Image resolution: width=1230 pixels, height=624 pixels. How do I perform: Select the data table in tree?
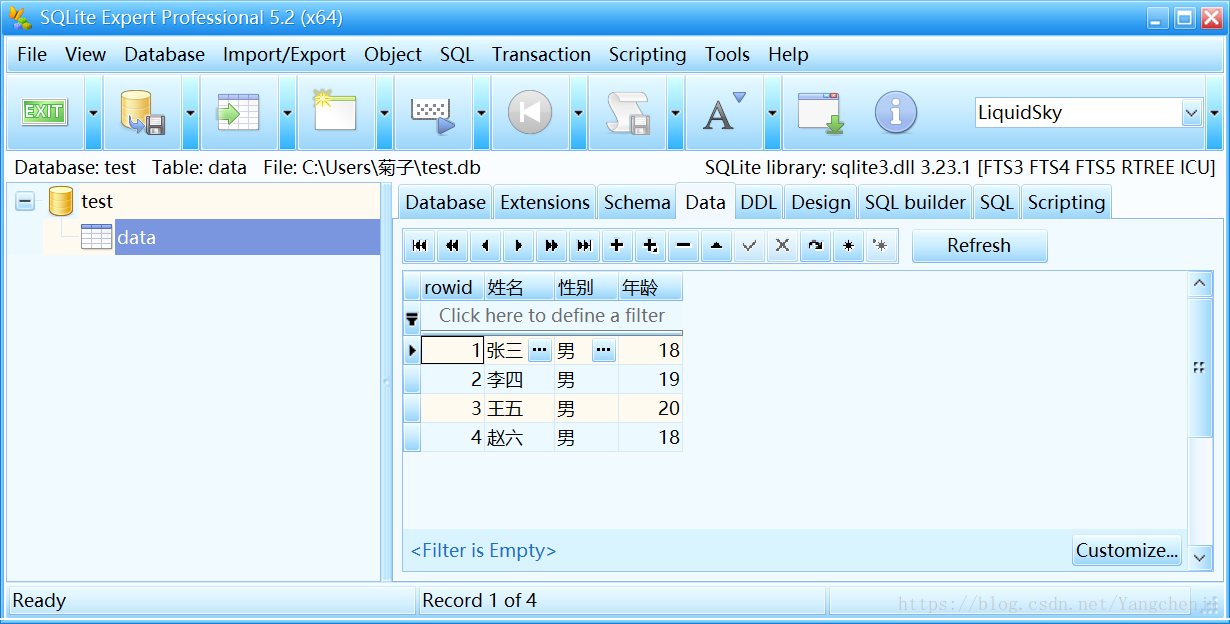point(136,237)
